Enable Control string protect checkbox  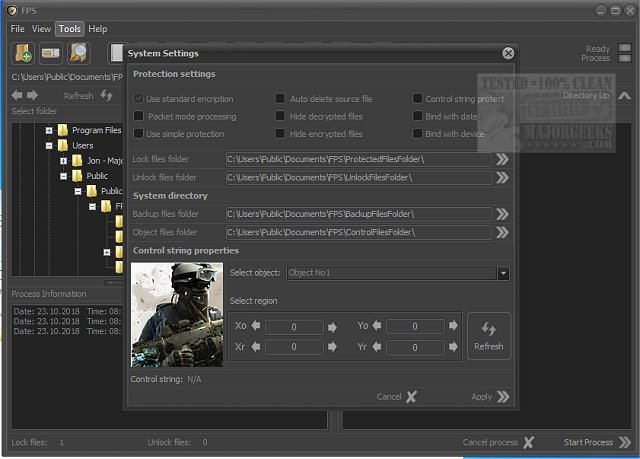point(417,99)
